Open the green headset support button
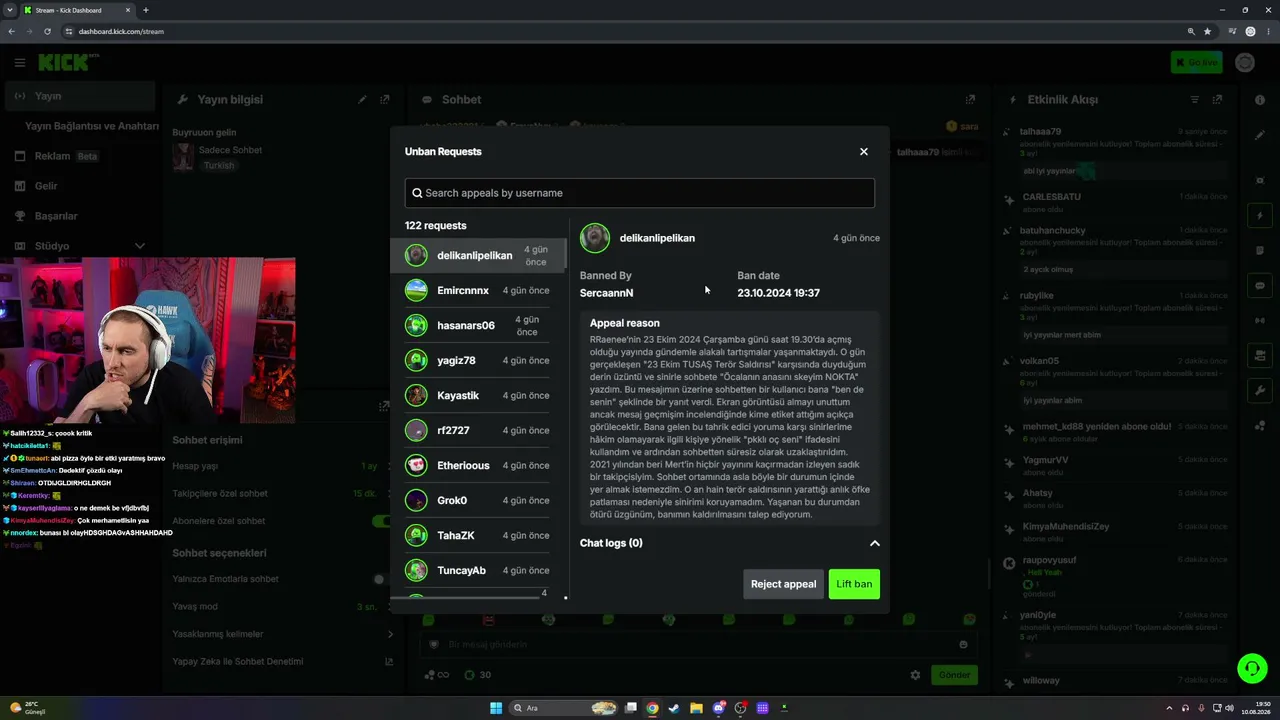The image size is (1280, 720). 1251,667
